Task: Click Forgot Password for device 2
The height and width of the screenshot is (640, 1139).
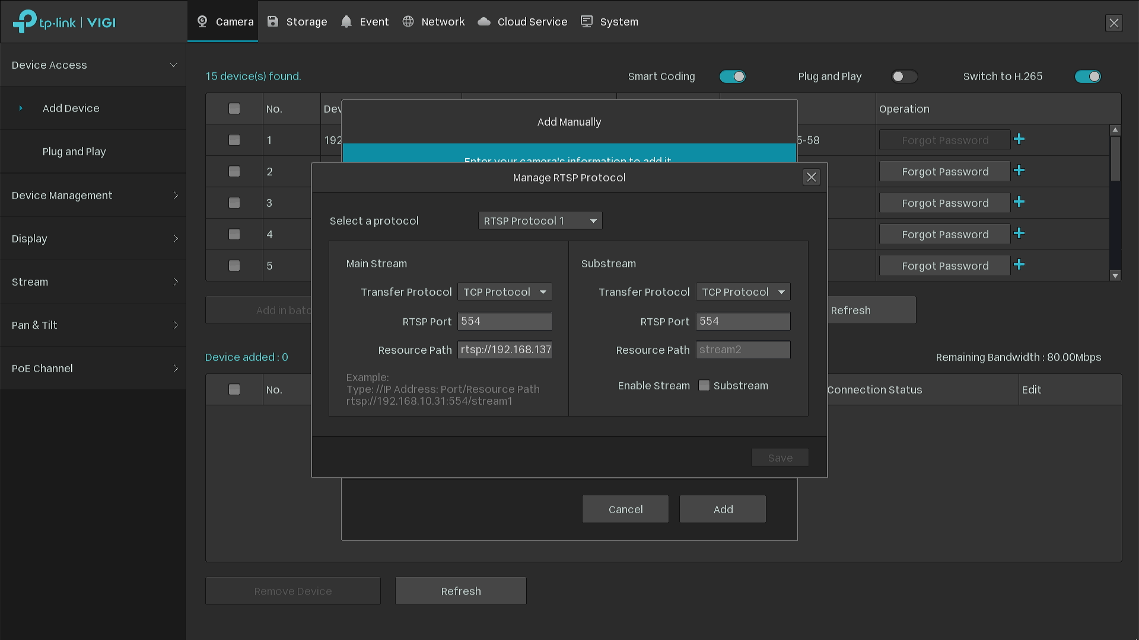Action: click(944, 171)
